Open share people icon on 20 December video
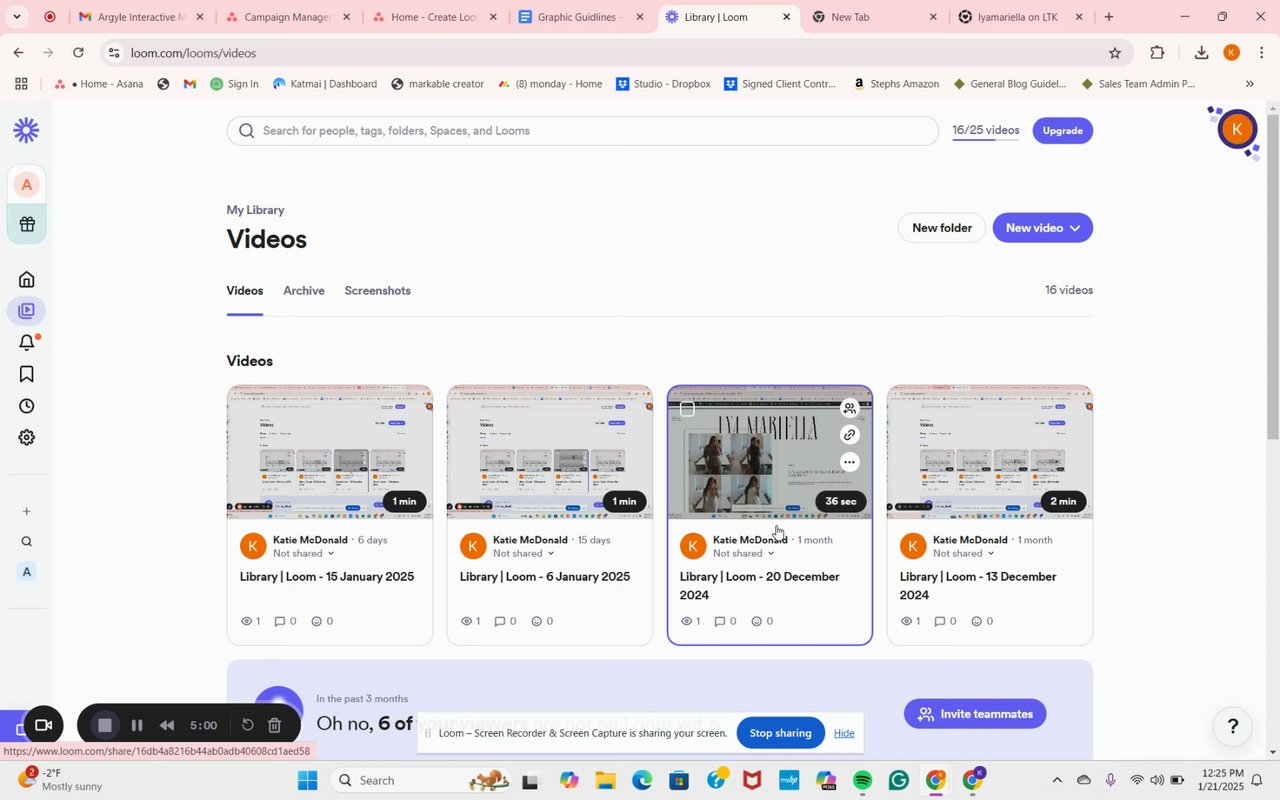 [x=849, y=408]
